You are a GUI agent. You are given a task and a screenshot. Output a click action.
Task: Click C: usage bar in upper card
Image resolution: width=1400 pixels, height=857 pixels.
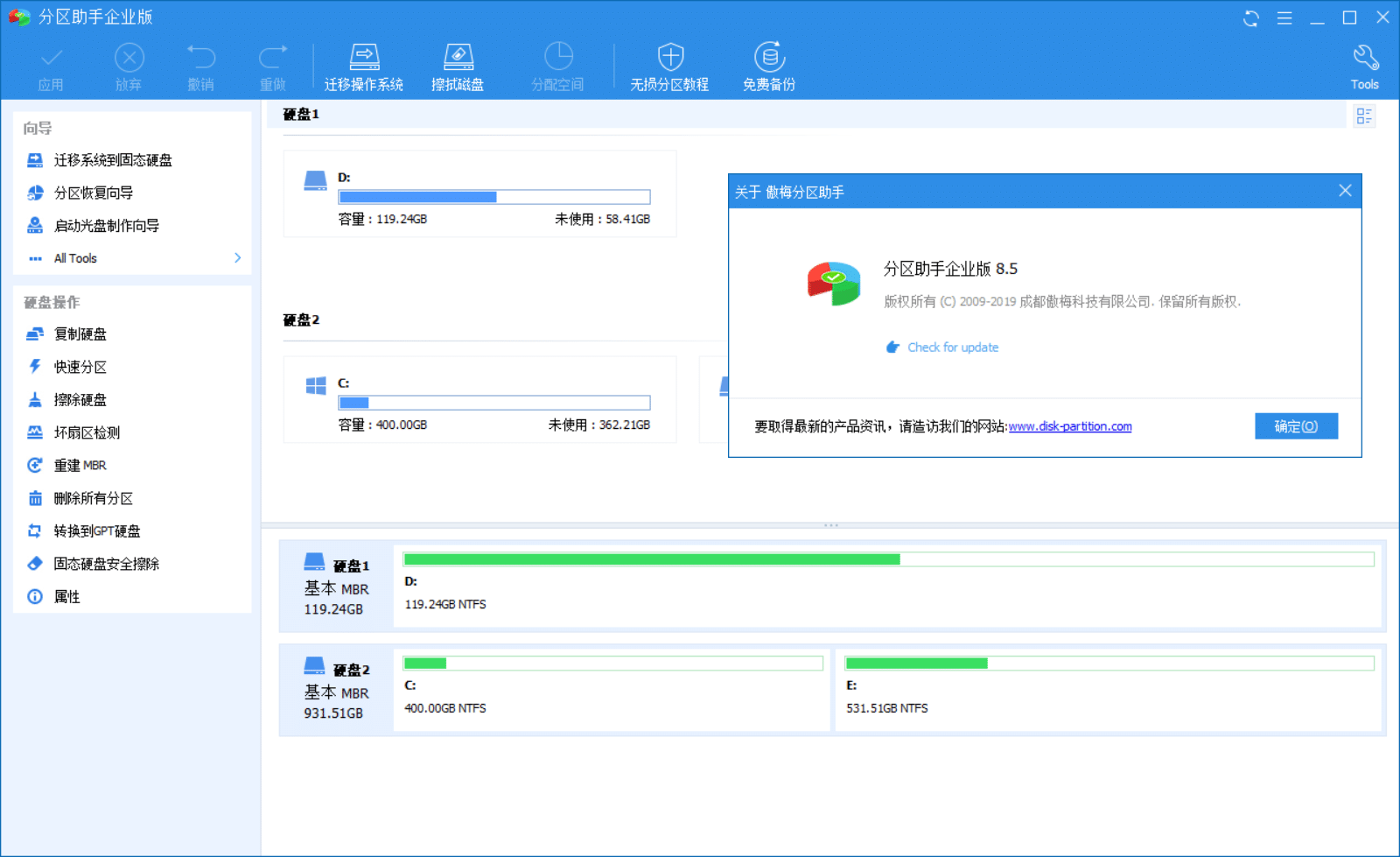[x=494, y=403]
